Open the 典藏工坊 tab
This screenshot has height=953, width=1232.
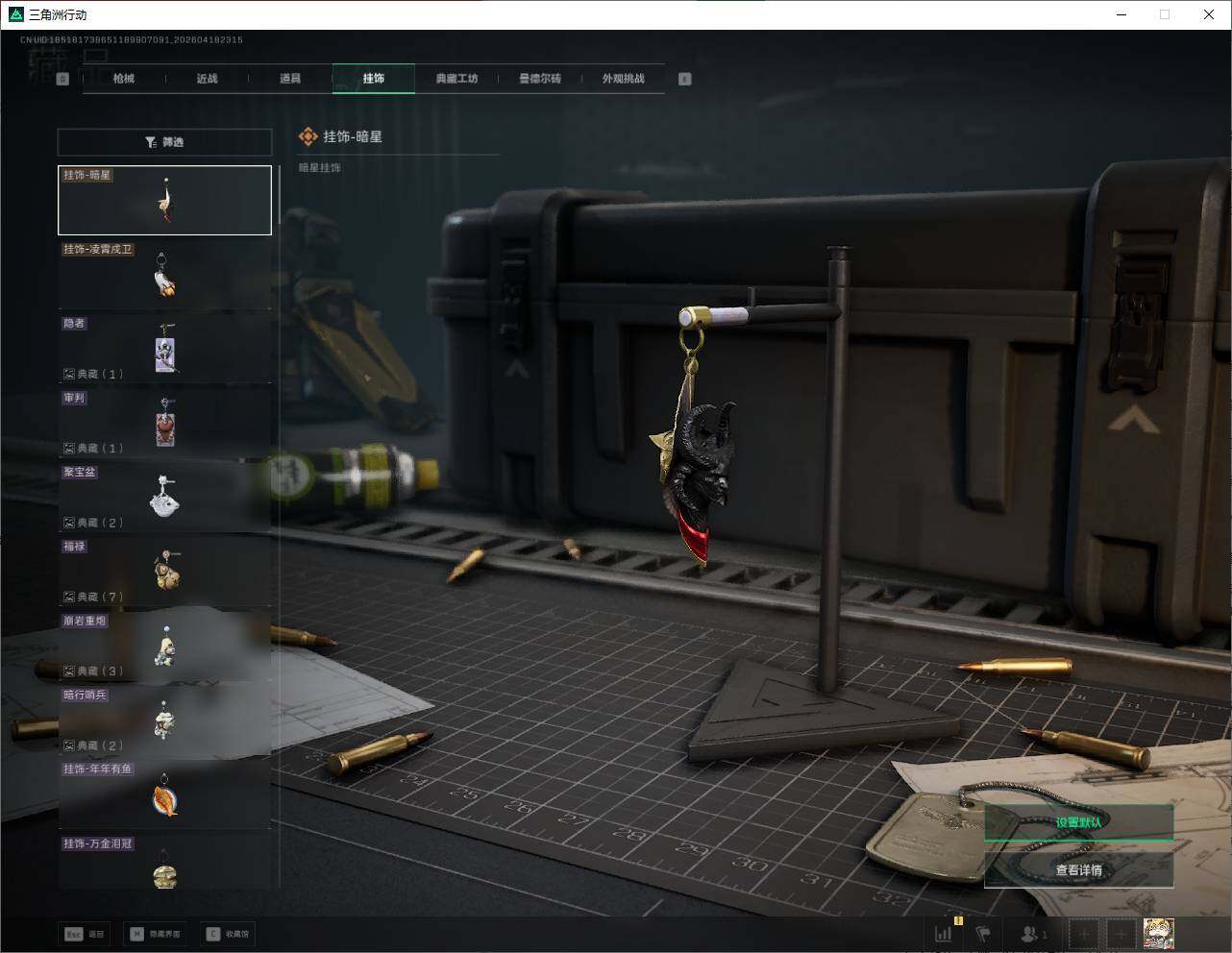[456, 79]
